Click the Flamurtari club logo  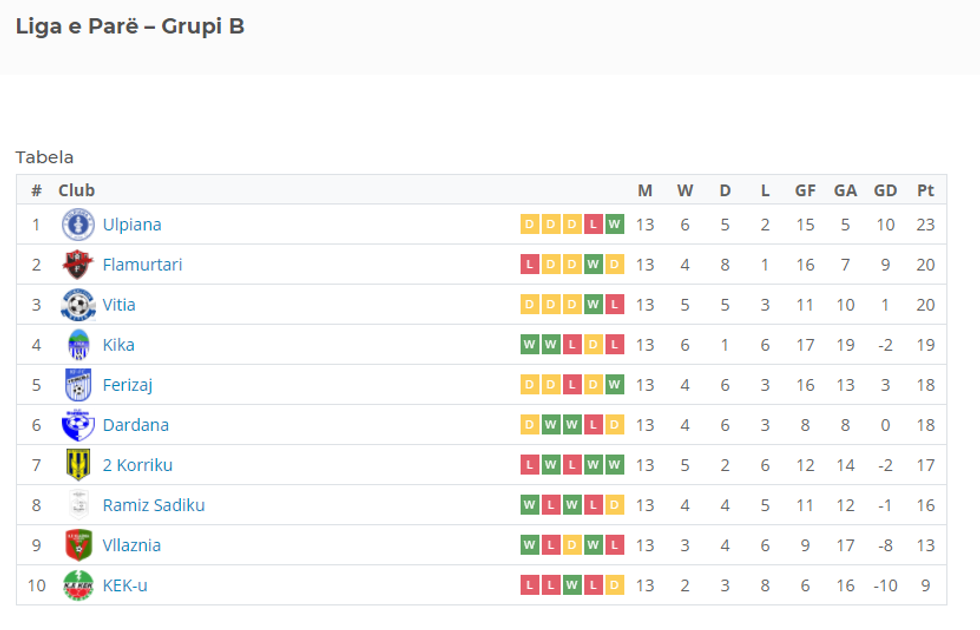coord(78,265)
